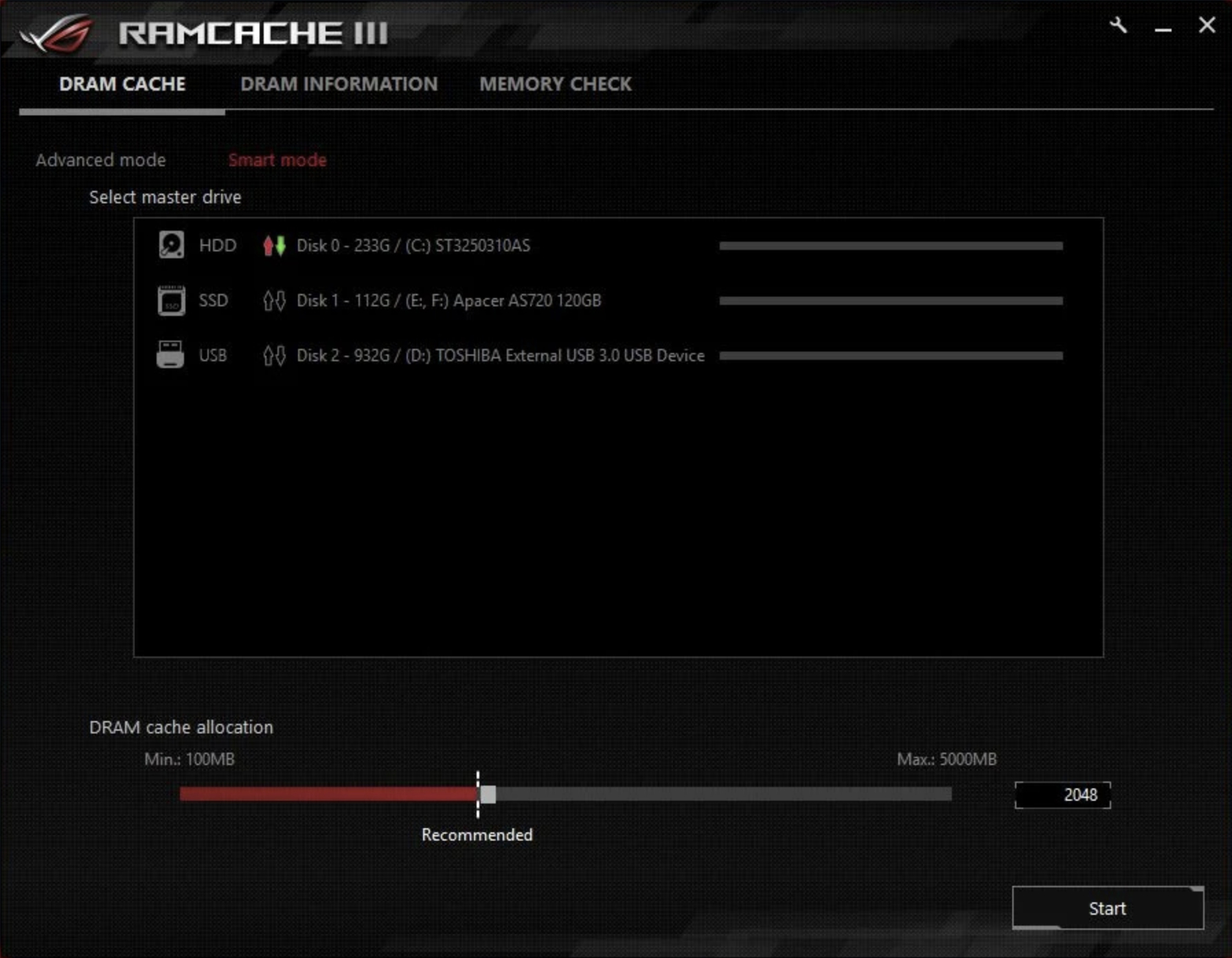
Task: Click the HDD type label
Action: [218, 245]
